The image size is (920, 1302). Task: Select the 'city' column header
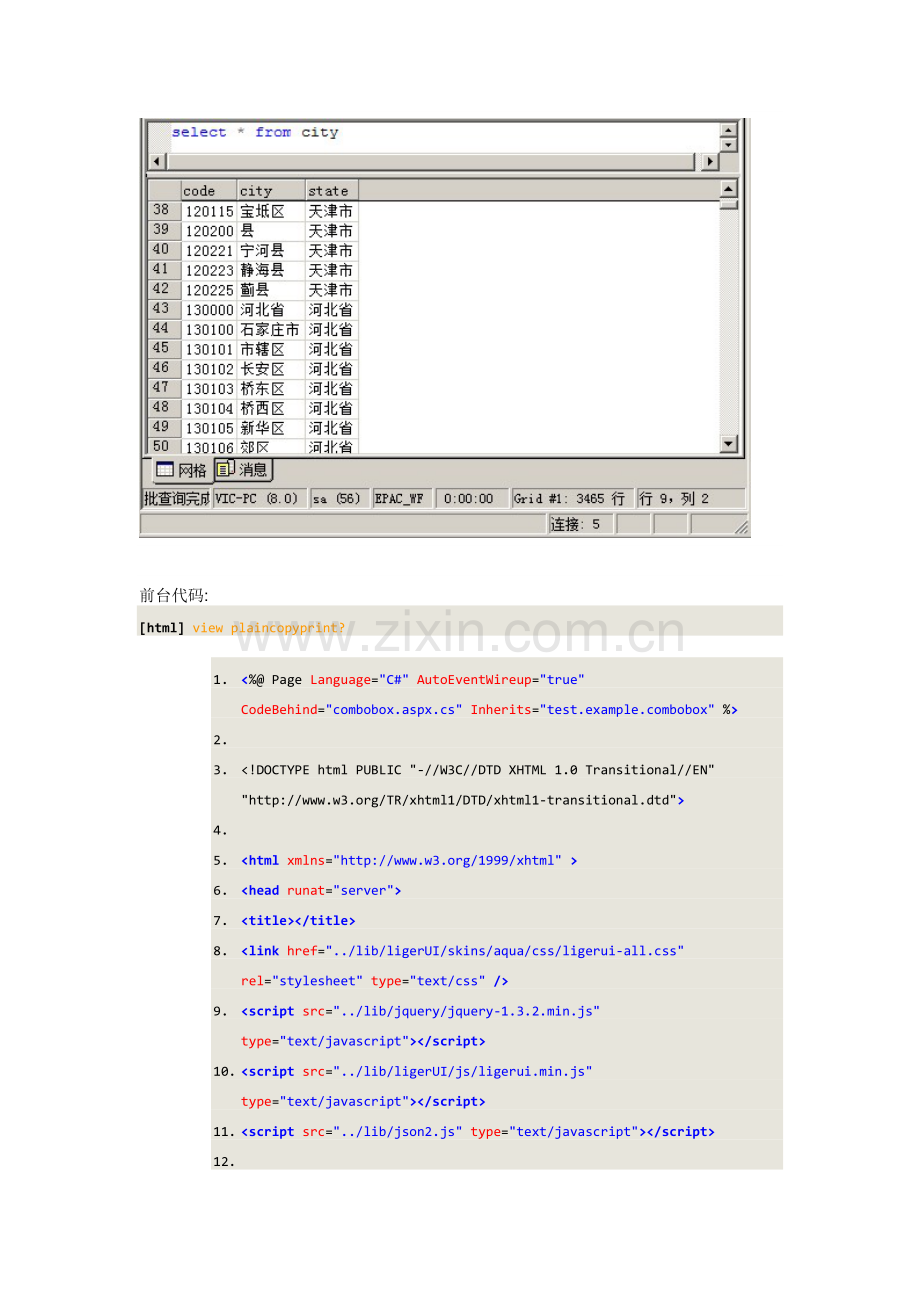click(270, 190)
